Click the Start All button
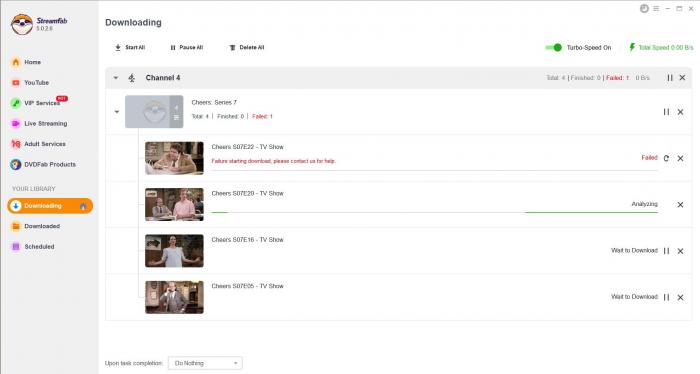Screen dimensions: 700x374 click(130, 47)
